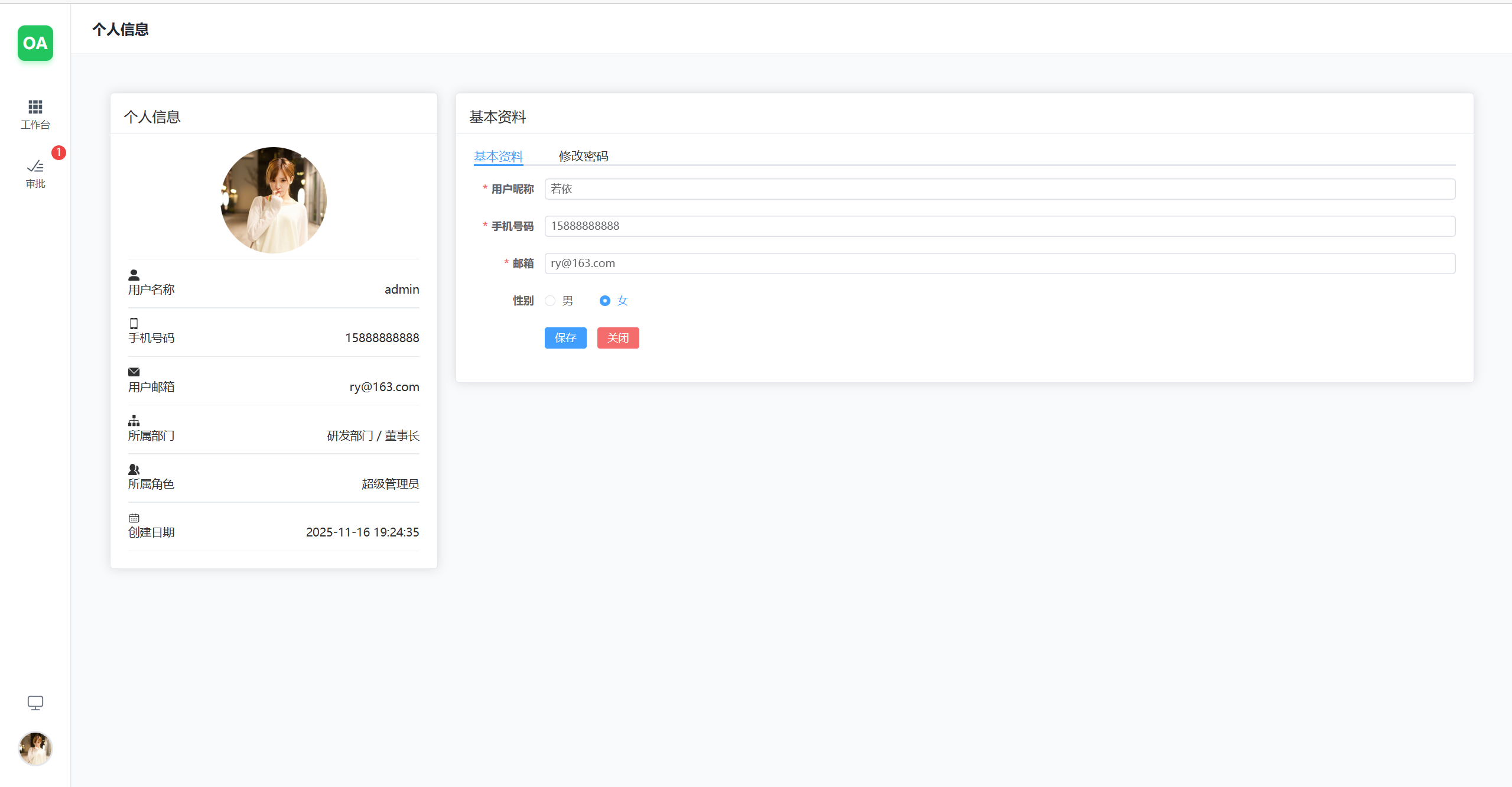Switch to the 基本资料 tab

498,156
